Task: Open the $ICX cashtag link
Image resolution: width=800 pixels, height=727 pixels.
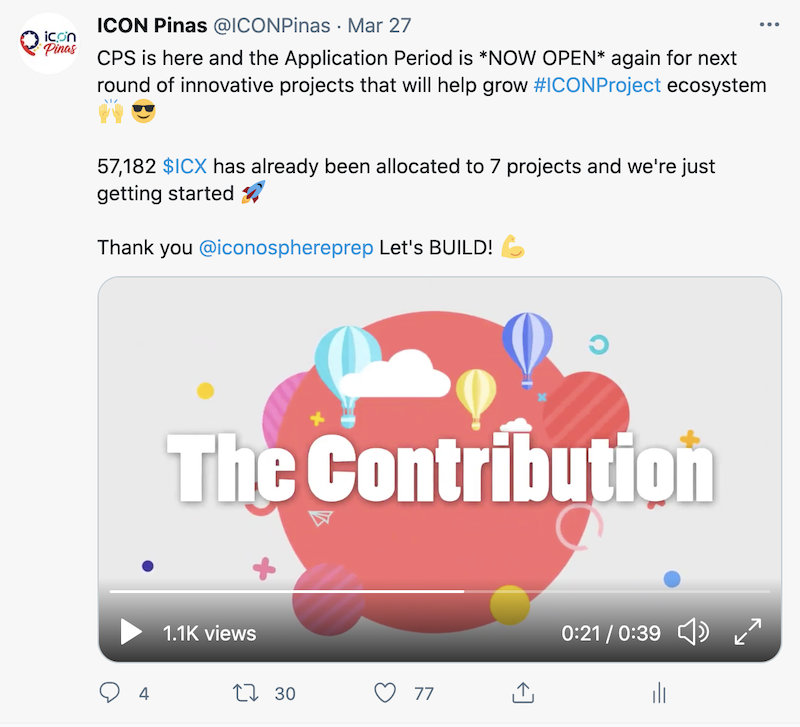Action: pos(187,165)
